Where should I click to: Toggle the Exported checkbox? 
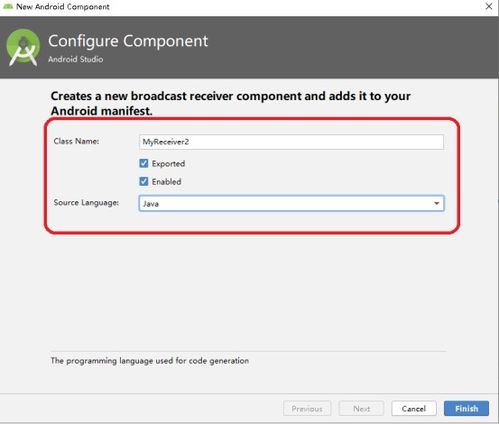(x=144, y=163)
